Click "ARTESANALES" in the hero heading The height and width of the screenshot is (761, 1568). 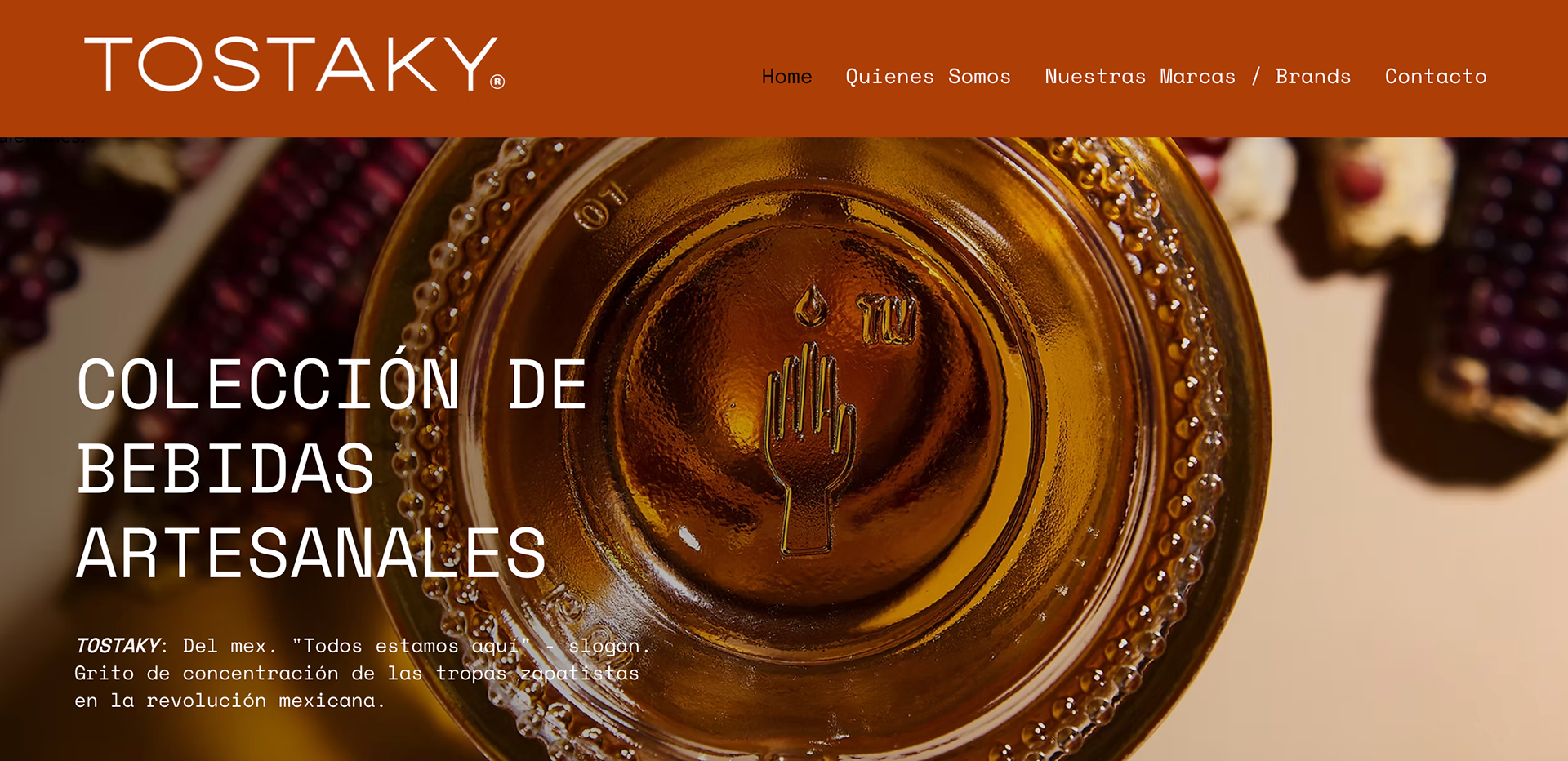[311, 554]
